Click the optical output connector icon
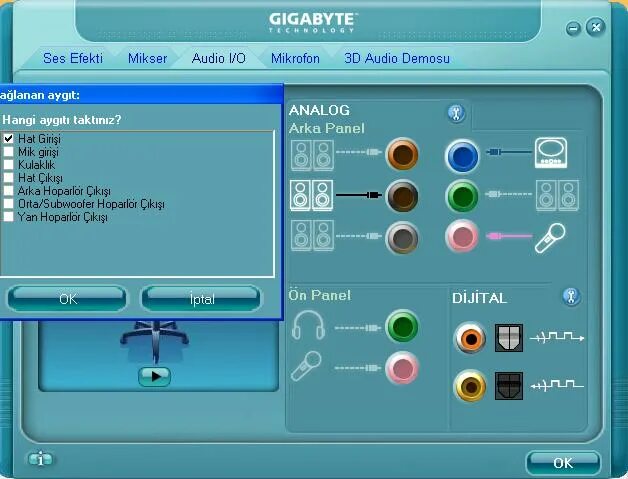 coord(509,338)
